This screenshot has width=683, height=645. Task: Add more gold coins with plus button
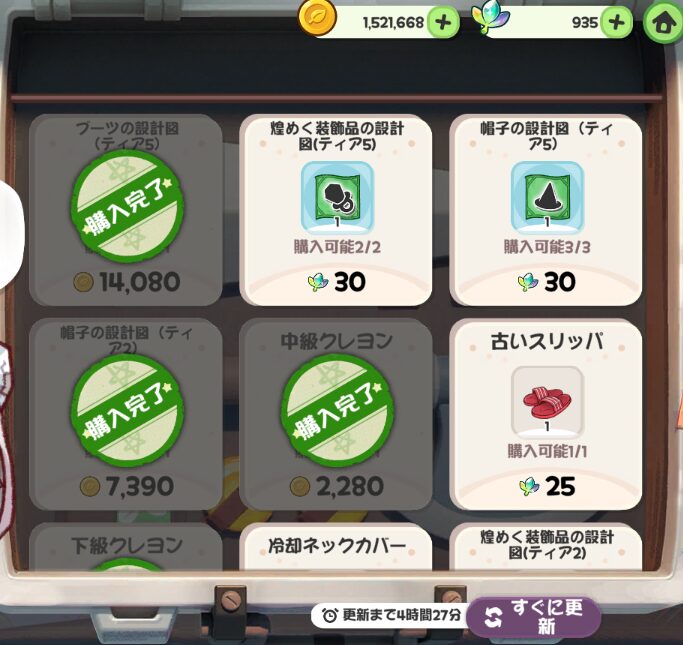tap(443, 22)
